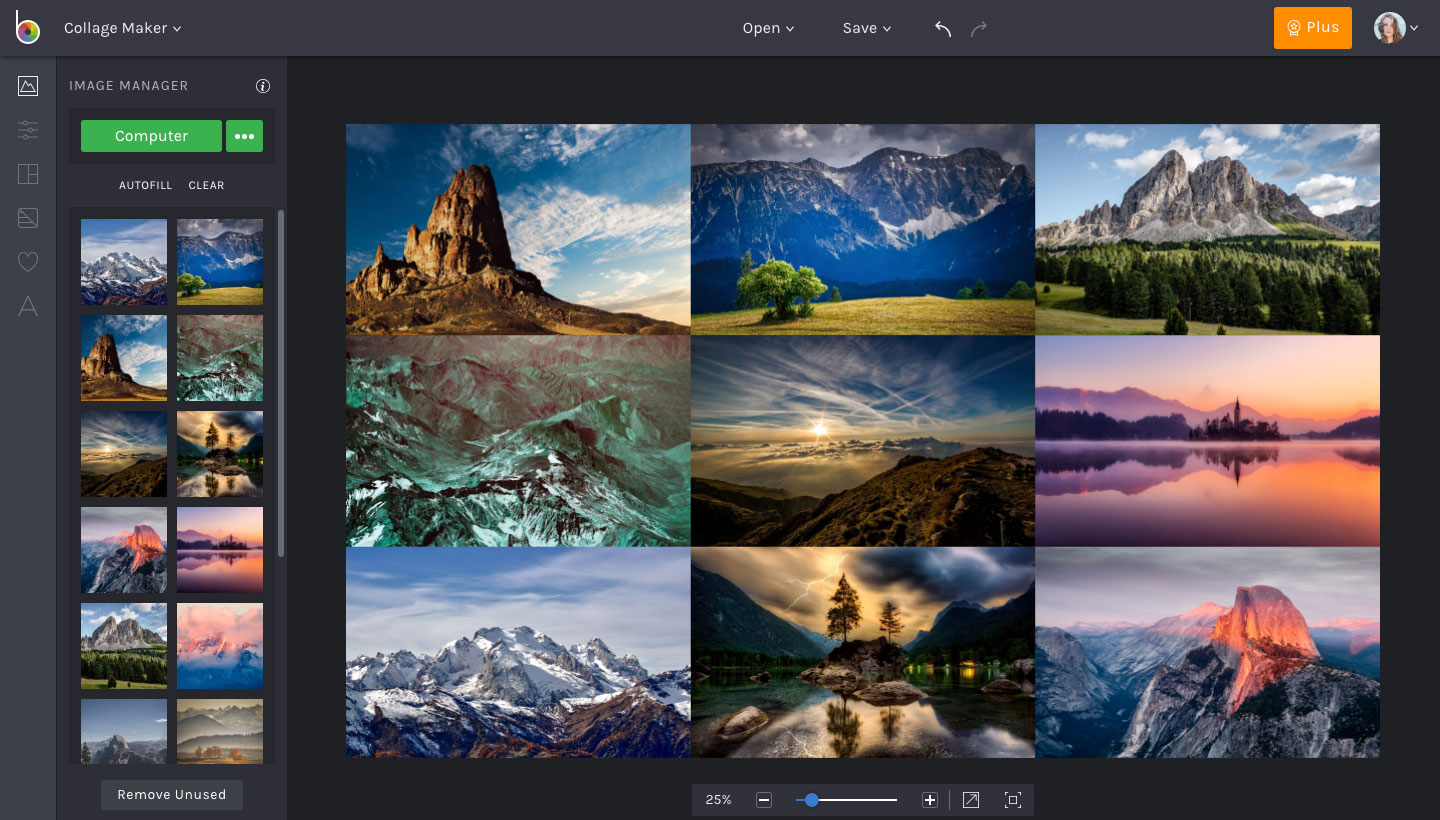The height and width of the screenshot is (820, 1440).
Task: Click the fit to screen icon
Action: [1013, 800]
